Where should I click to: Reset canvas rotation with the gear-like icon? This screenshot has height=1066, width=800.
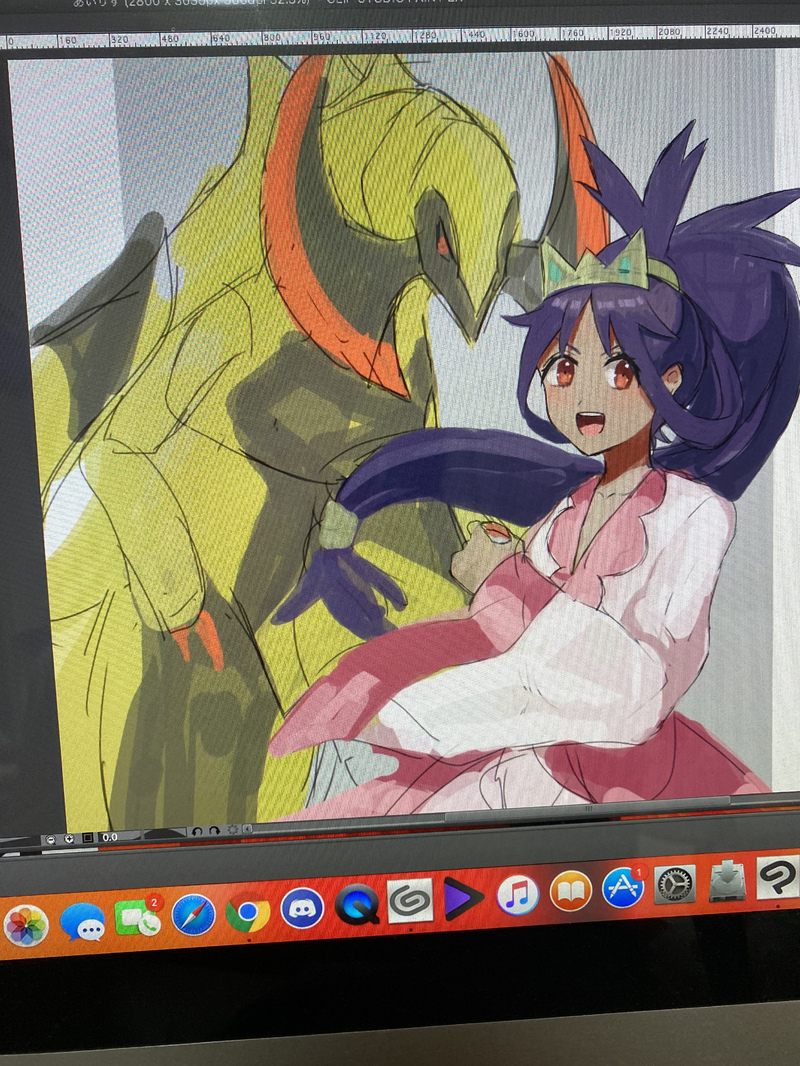coord(232,829)
